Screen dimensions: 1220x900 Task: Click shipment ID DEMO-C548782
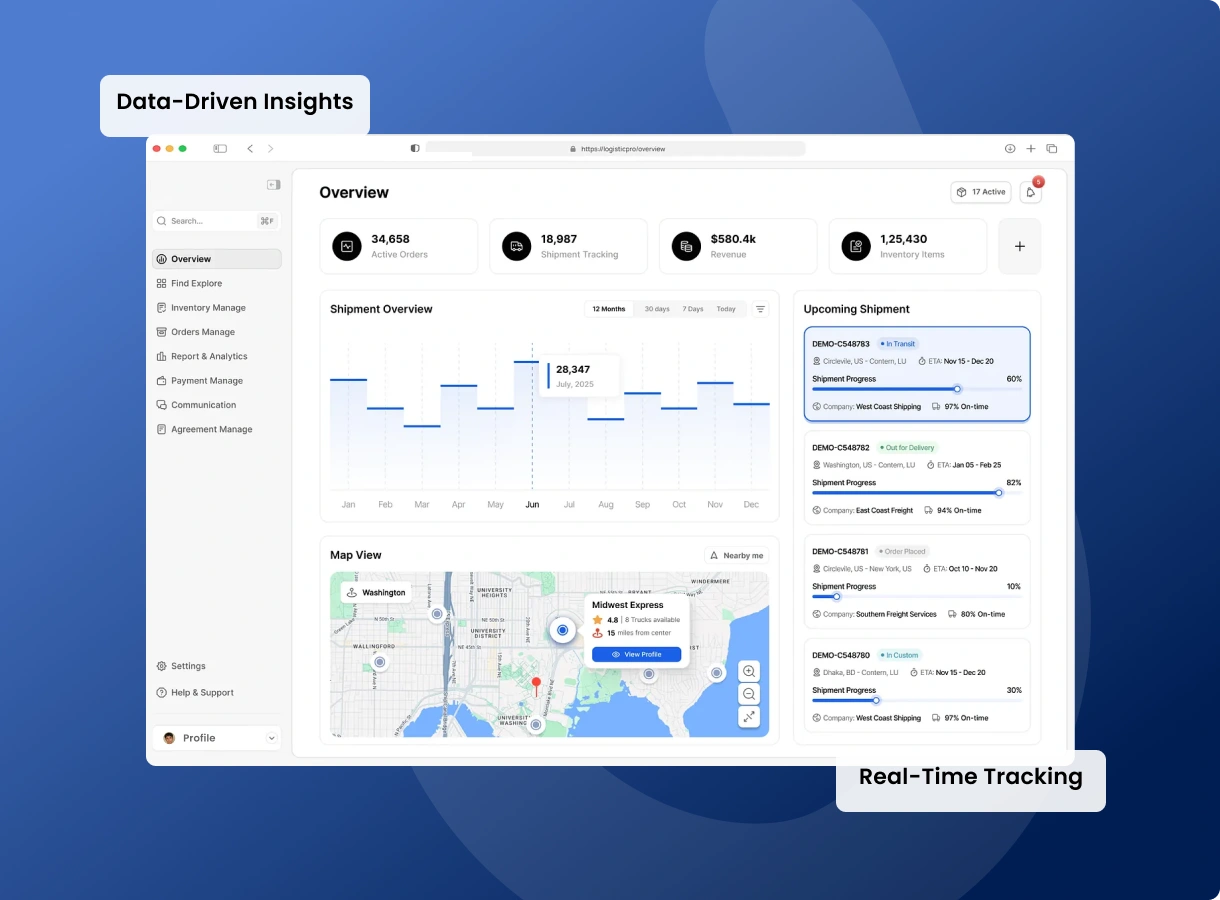(x=841, y=448)
